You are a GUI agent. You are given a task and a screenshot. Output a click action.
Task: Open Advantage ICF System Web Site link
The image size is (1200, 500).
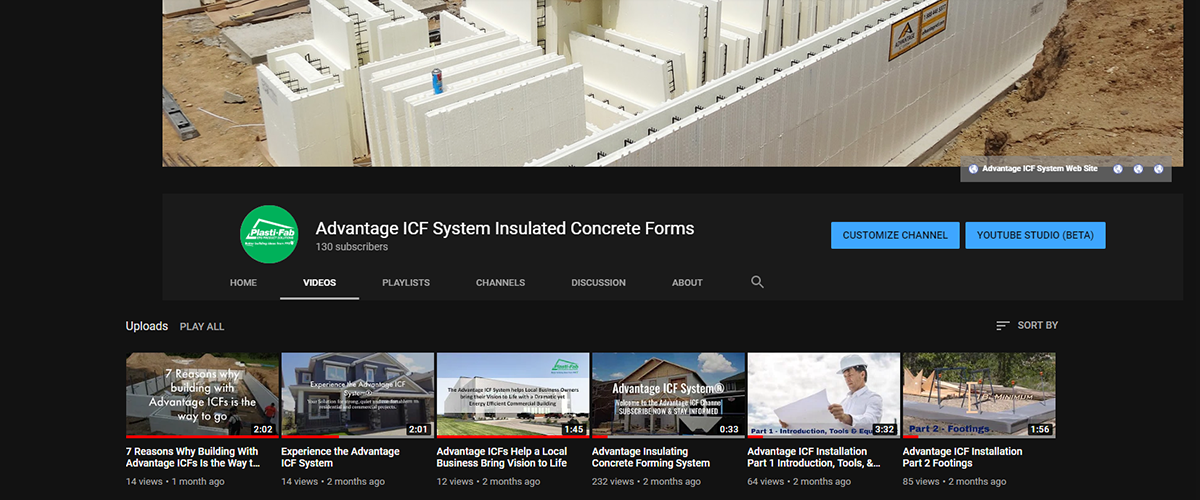click(1040, 169)
